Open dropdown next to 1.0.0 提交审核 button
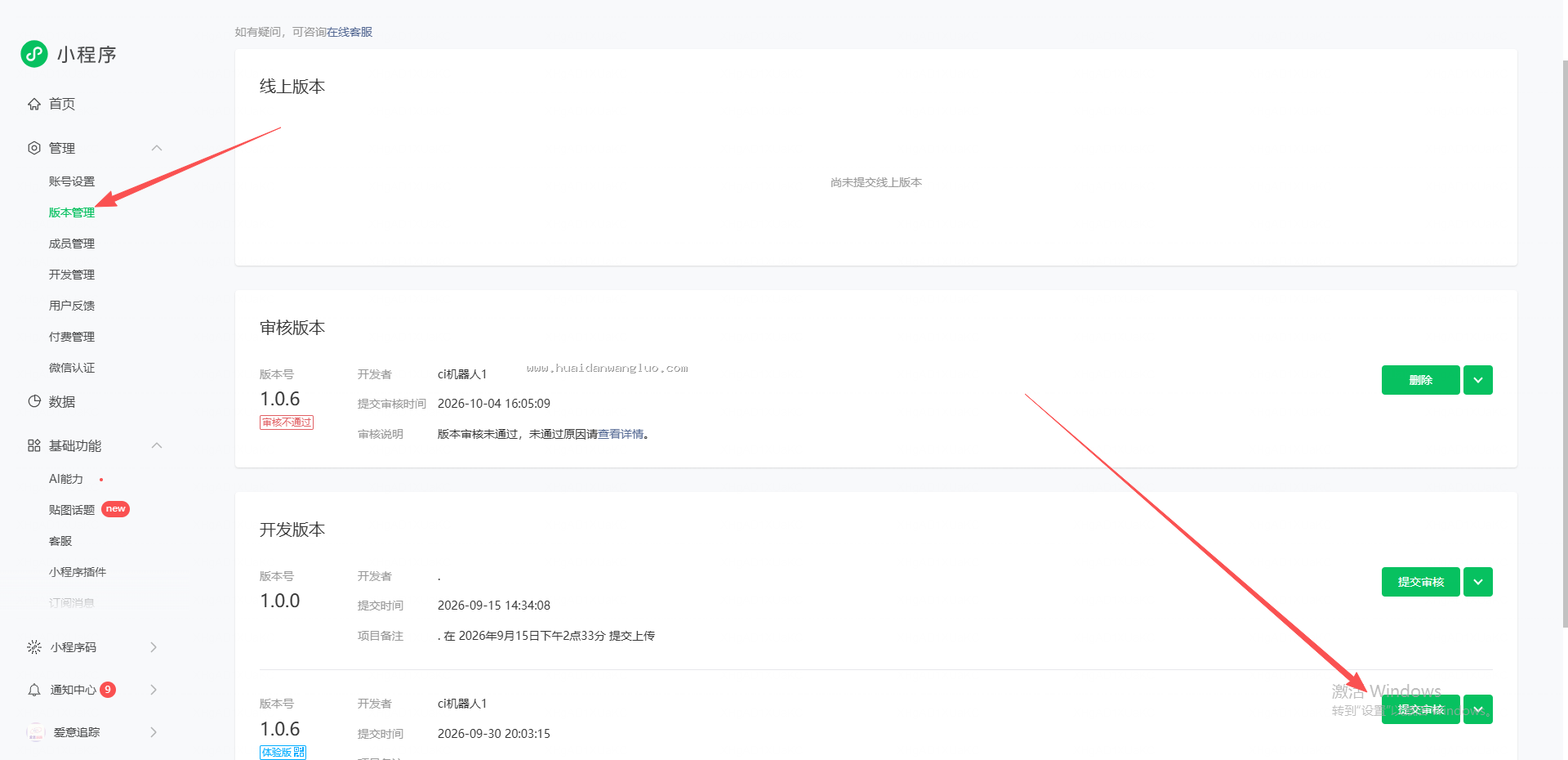 point(1478,582)
